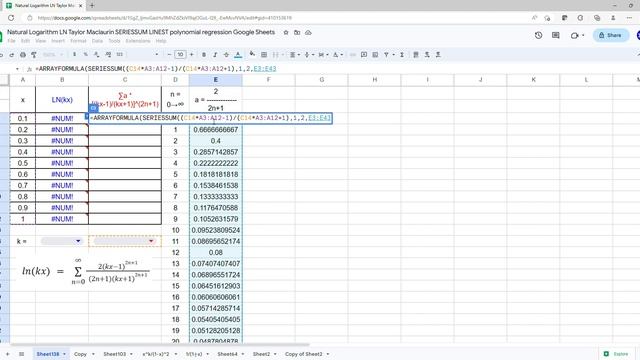Open the Insert menu
This screenshot has height=360, width=640.
58,41
